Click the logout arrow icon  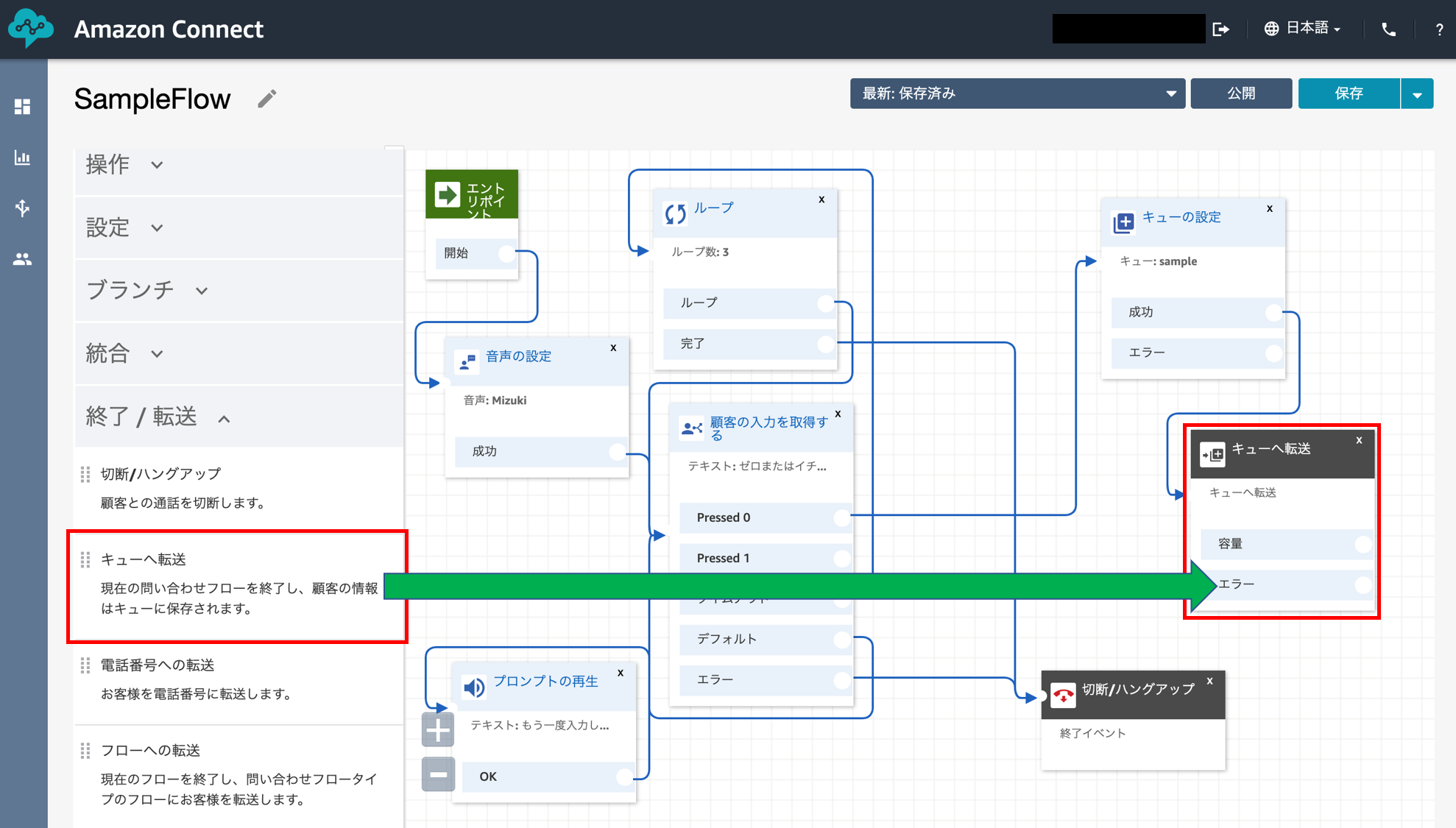[x=1221, y=29]
